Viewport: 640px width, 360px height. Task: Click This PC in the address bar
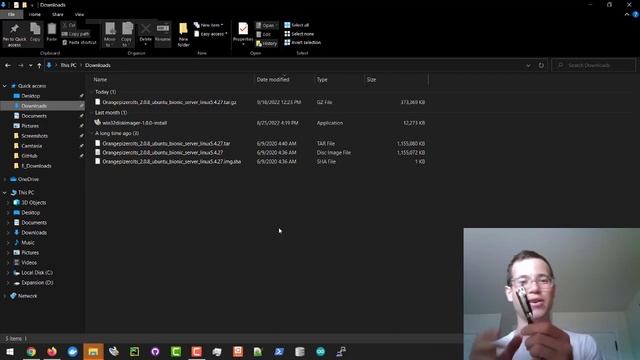pos(68,65)
